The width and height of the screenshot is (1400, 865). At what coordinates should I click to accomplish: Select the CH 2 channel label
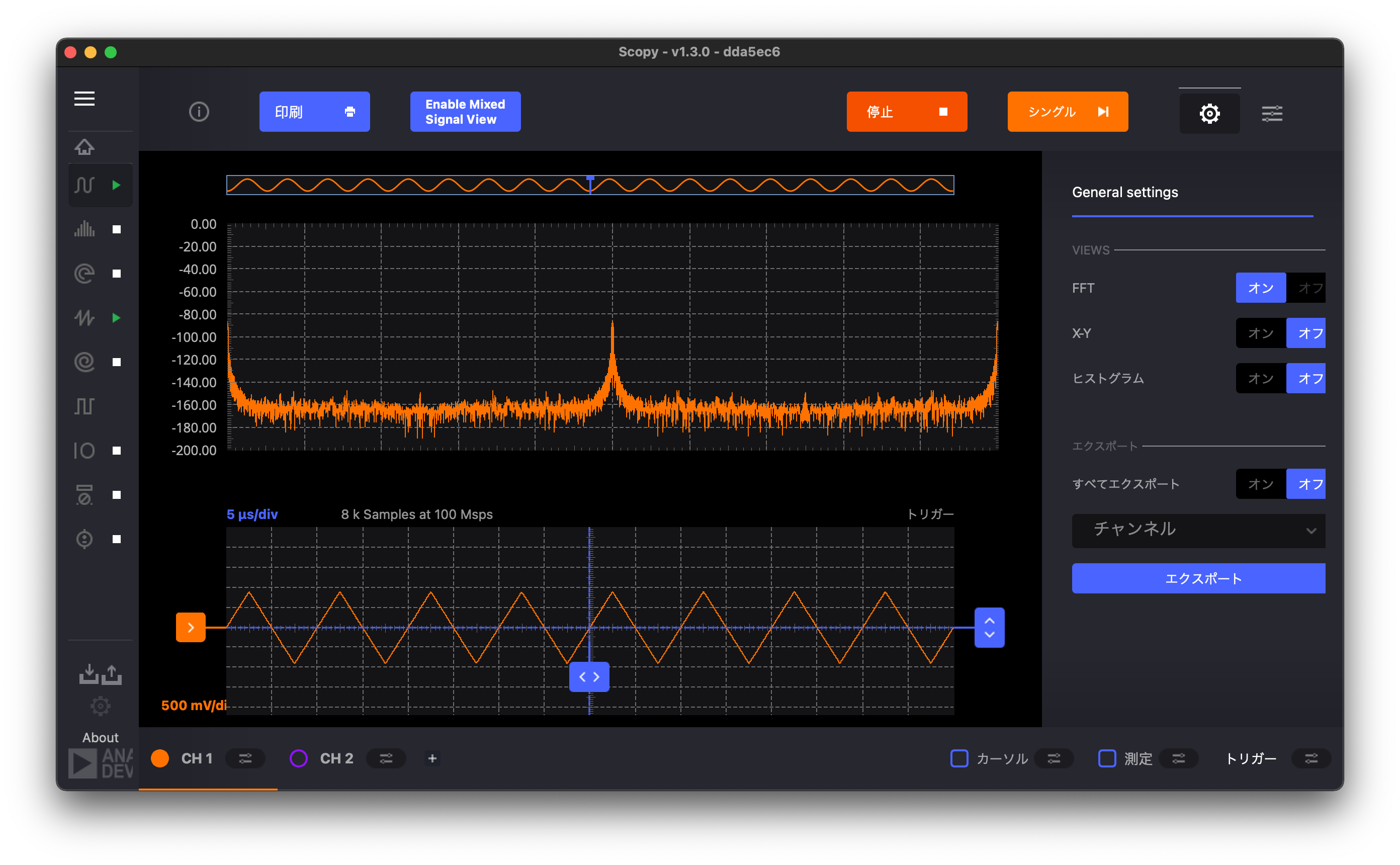click(336, 758)
